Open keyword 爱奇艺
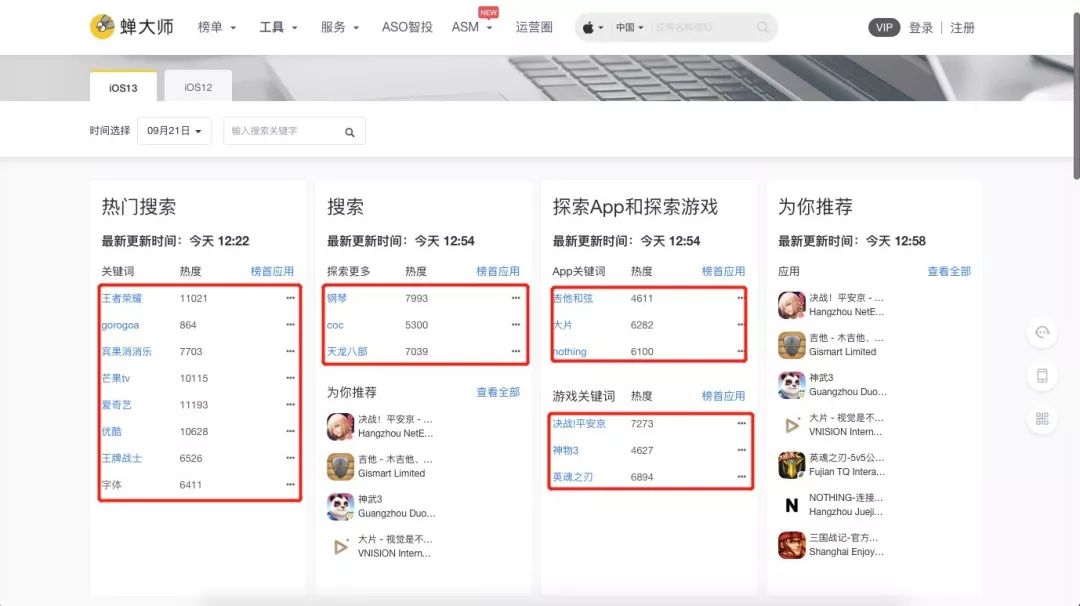Viewport: 1080px width, 606px height. point(116,405)
